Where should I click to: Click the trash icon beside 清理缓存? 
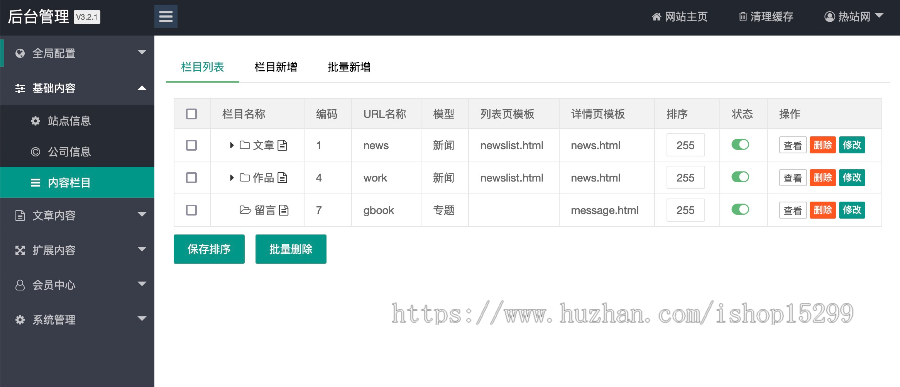pos(743,17)
